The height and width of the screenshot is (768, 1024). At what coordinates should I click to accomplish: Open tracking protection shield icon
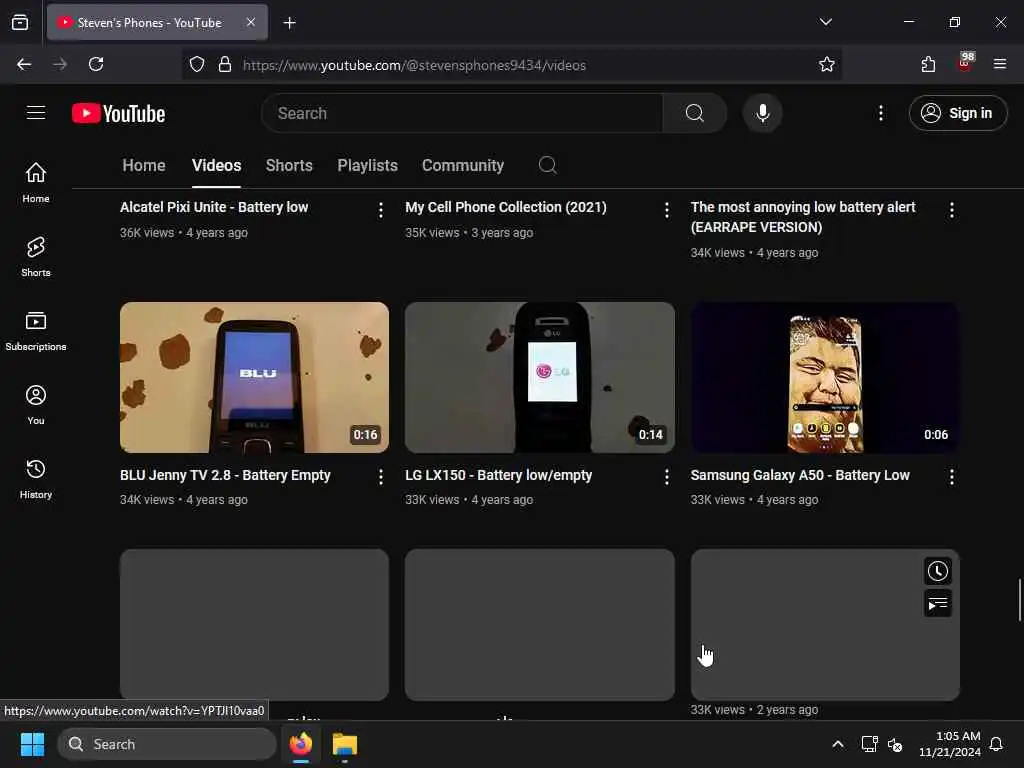(x=197, y=64)
